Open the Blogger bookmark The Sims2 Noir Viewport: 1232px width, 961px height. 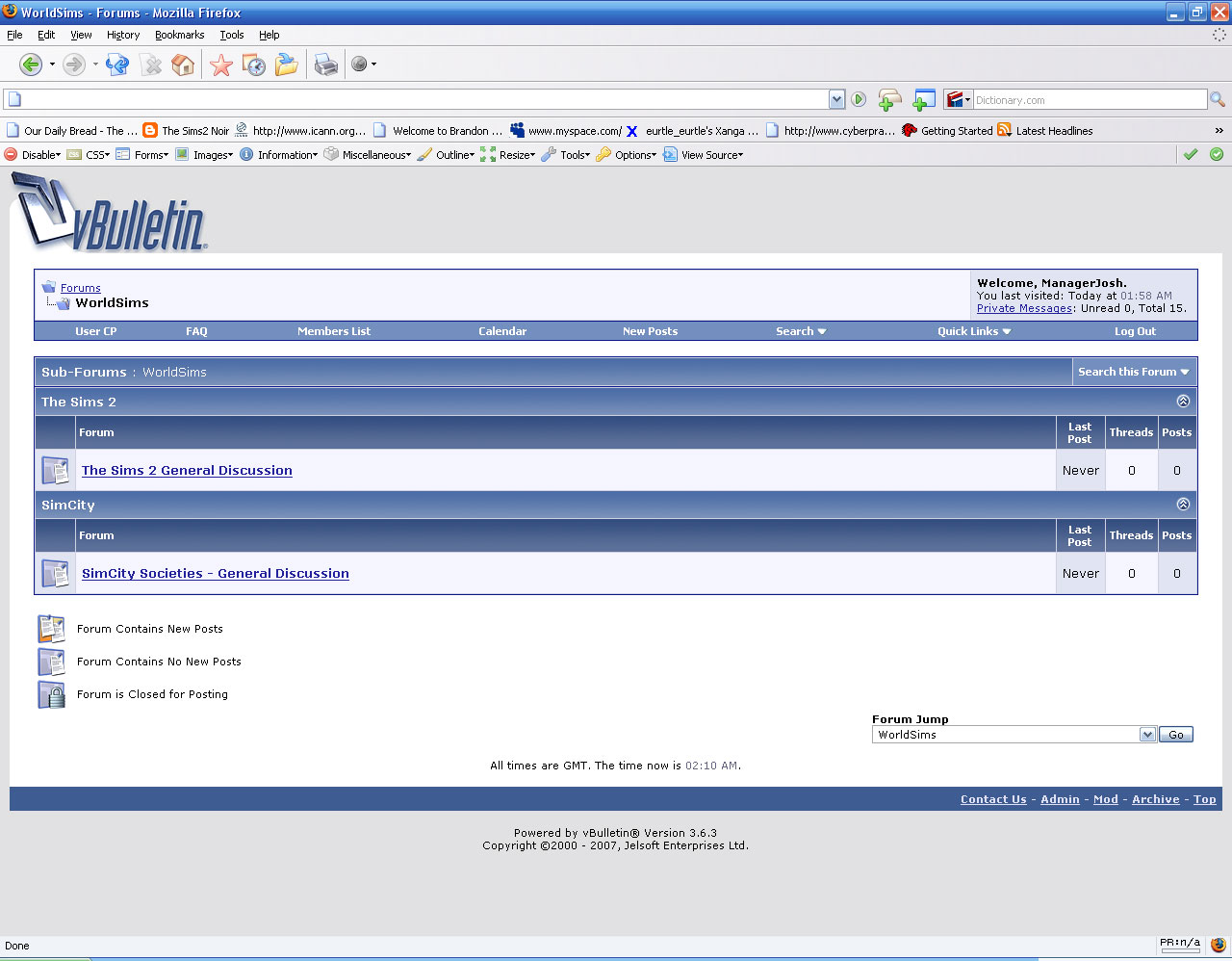click(186, 131)
